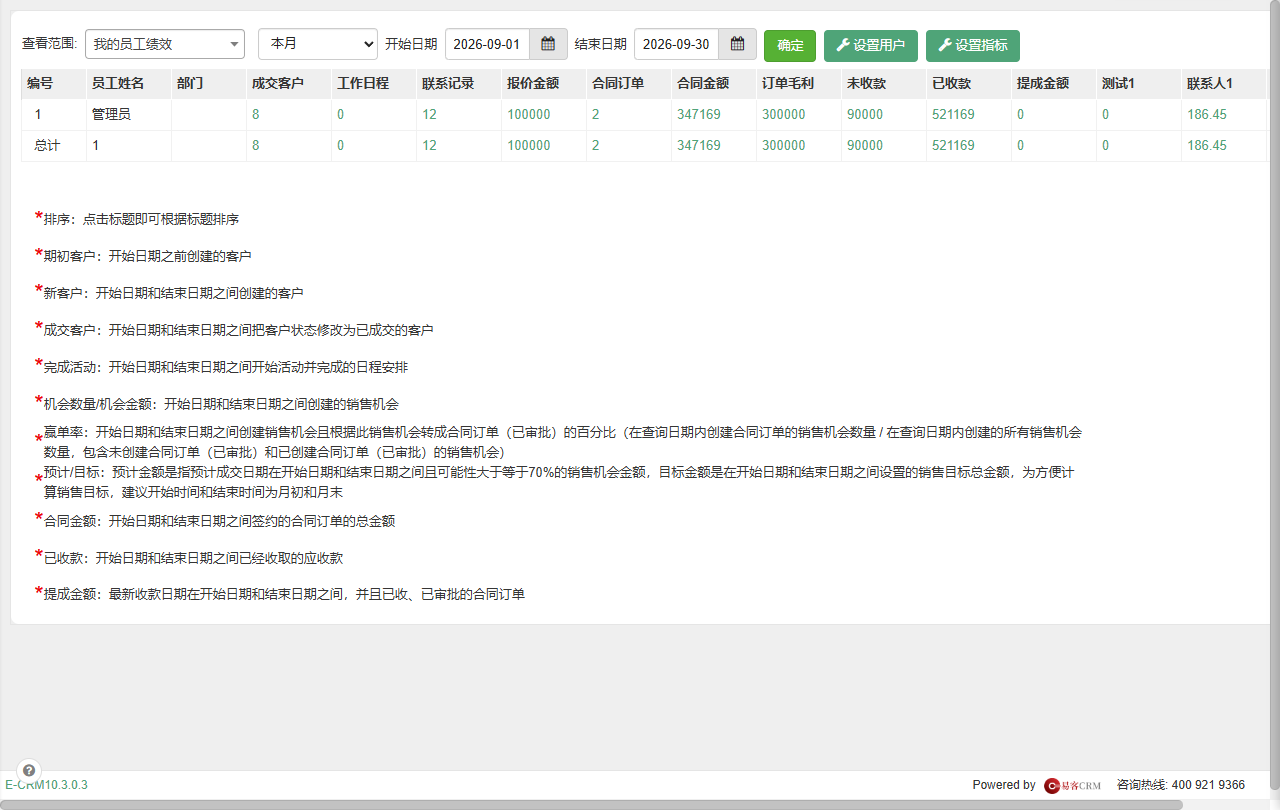Open the start date calendar picker icon
The width and height of the screenshot is (1280, 810).
[x=548, y=44]
